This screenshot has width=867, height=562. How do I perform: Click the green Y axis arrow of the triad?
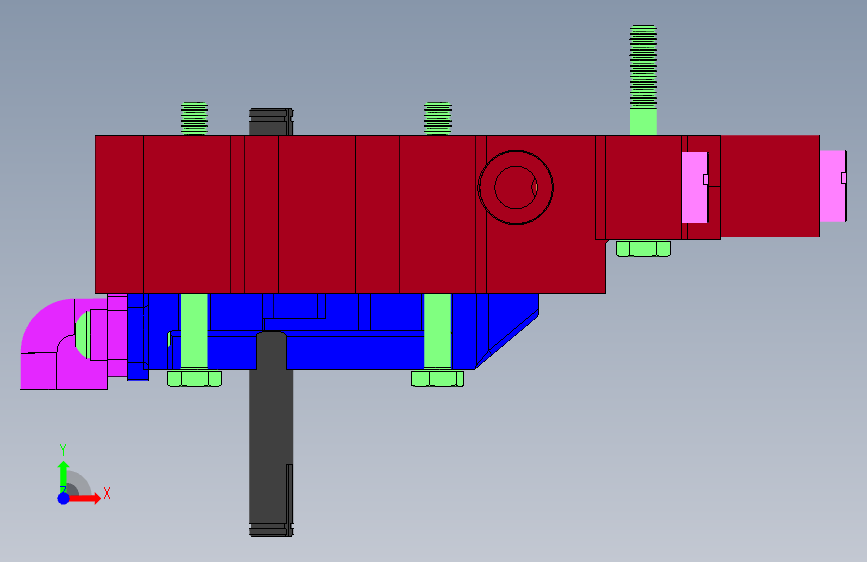[x=64, y=476]
